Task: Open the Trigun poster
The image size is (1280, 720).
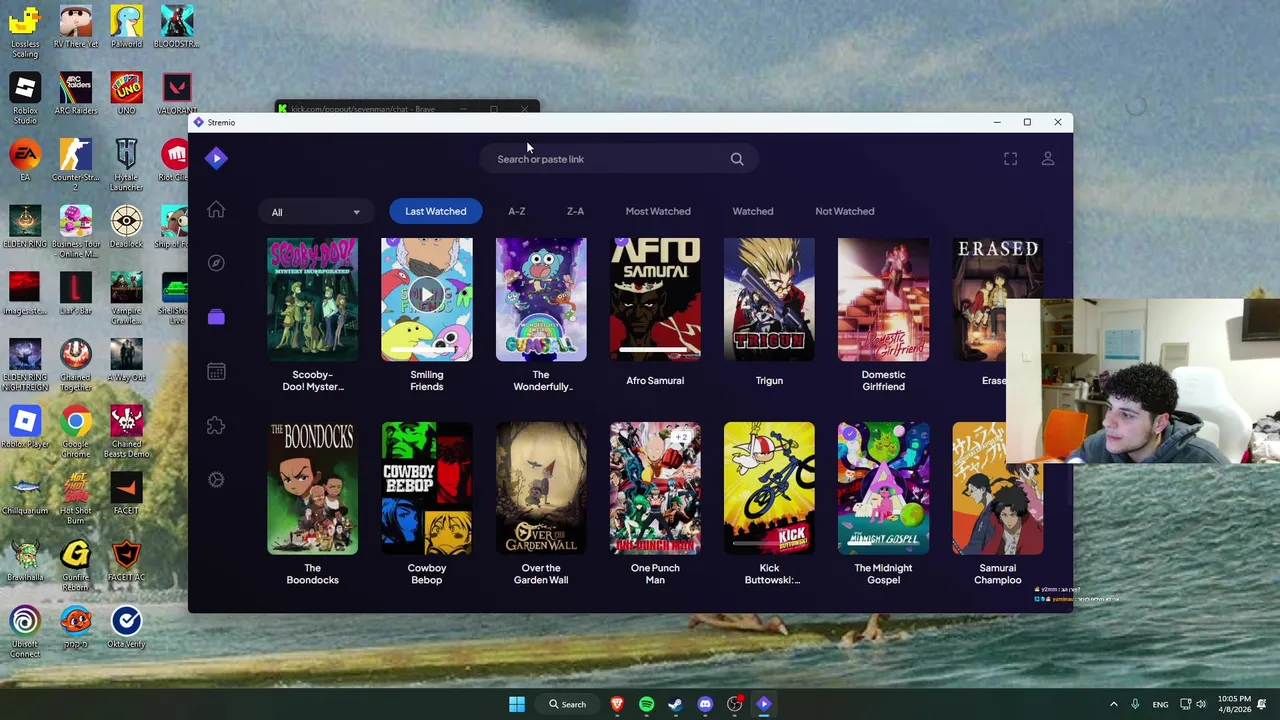Action: 769,299
